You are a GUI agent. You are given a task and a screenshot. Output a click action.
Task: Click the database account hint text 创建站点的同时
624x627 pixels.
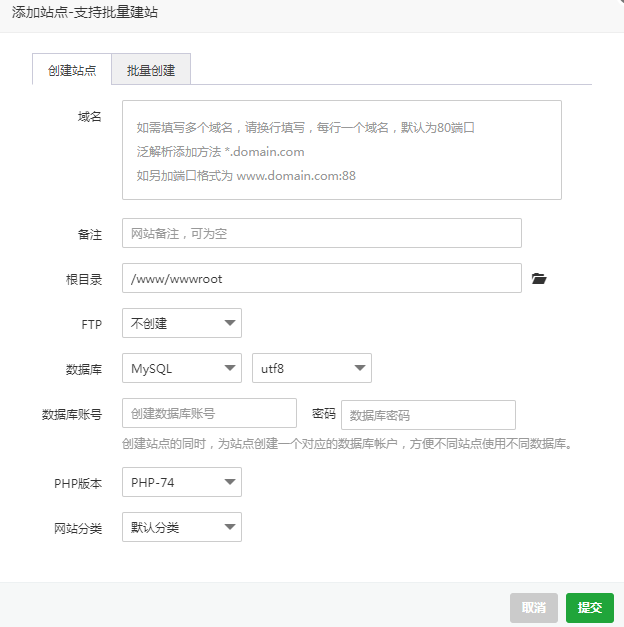(348, 443)
